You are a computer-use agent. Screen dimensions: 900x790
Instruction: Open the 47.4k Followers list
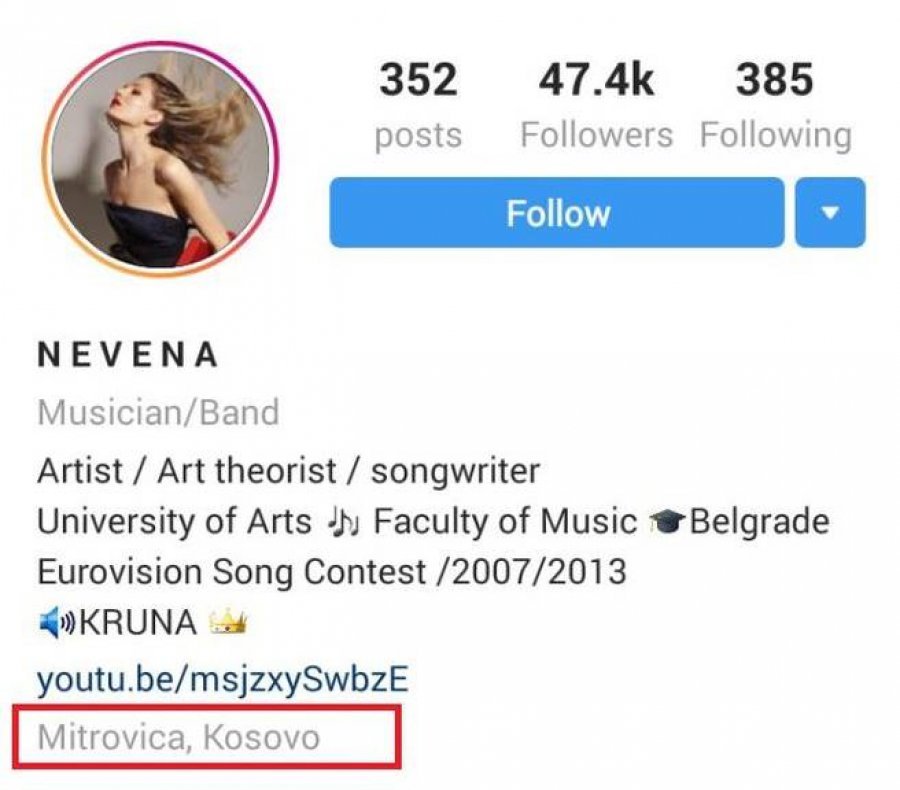596,106
